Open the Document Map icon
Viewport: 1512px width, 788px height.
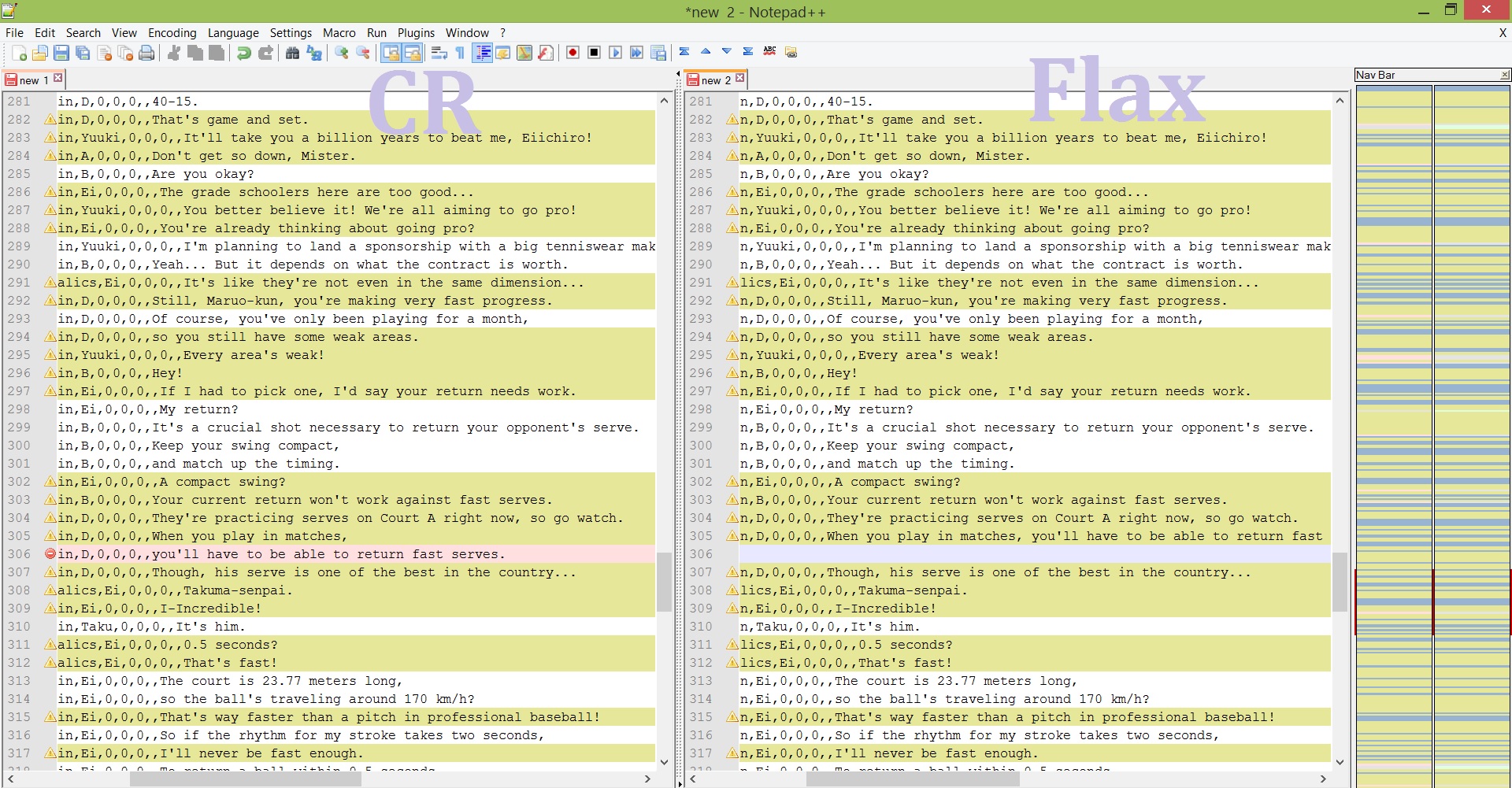524,53
